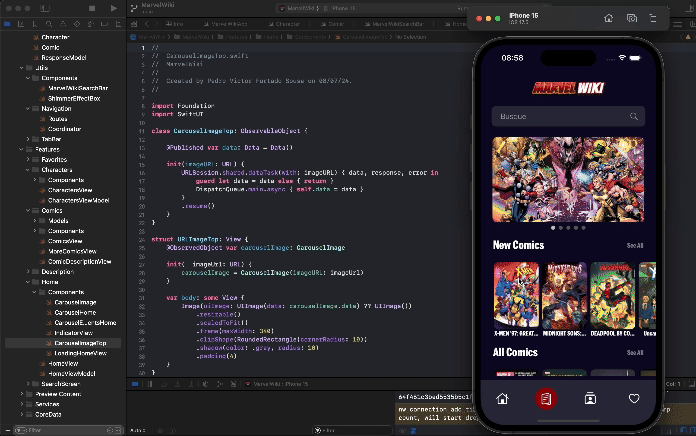This screenshot has height=436, width=696.
Task: Tap the Busque search field in app
Action: [568, 116]
